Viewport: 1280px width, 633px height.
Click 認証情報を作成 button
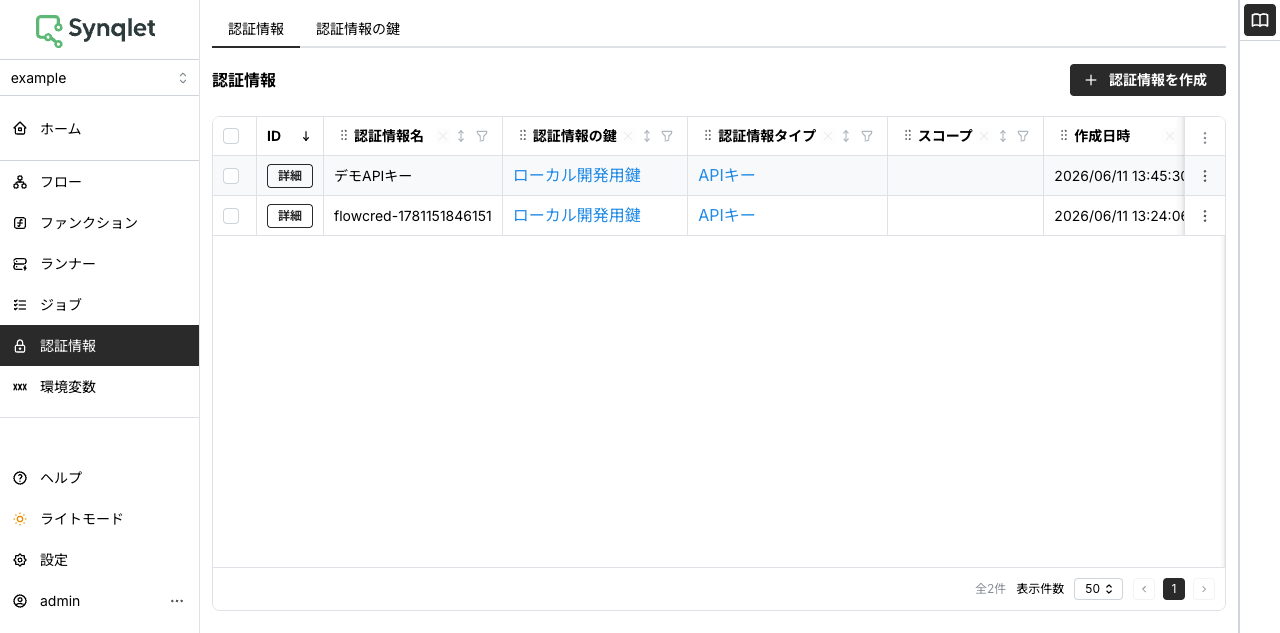(x=1148, y=80)
